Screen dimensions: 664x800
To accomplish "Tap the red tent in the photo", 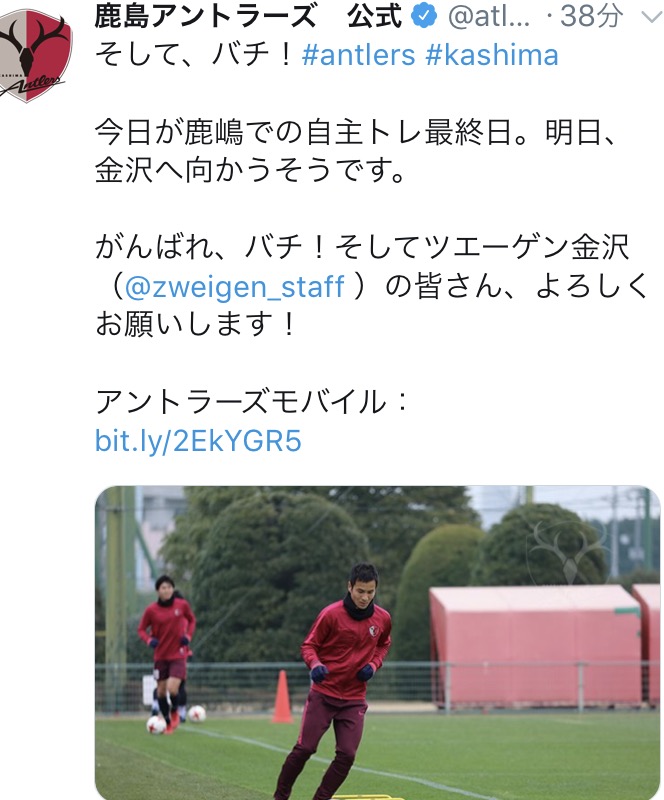I will point(534,646).
